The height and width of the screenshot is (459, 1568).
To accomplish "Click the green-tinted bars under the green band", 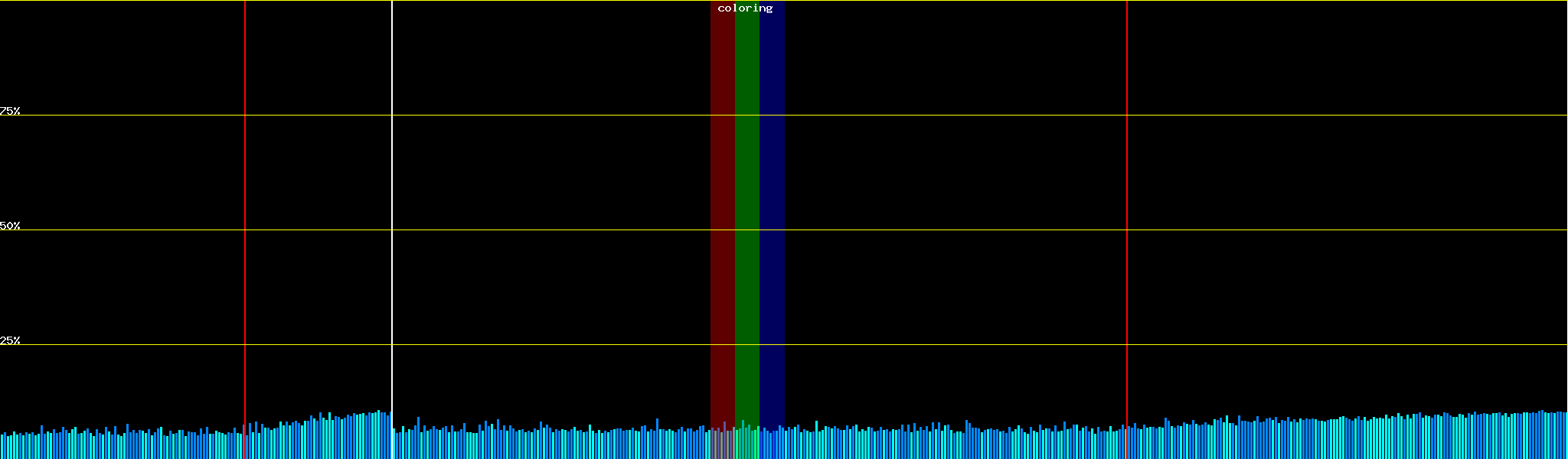I will coord(746,444).
